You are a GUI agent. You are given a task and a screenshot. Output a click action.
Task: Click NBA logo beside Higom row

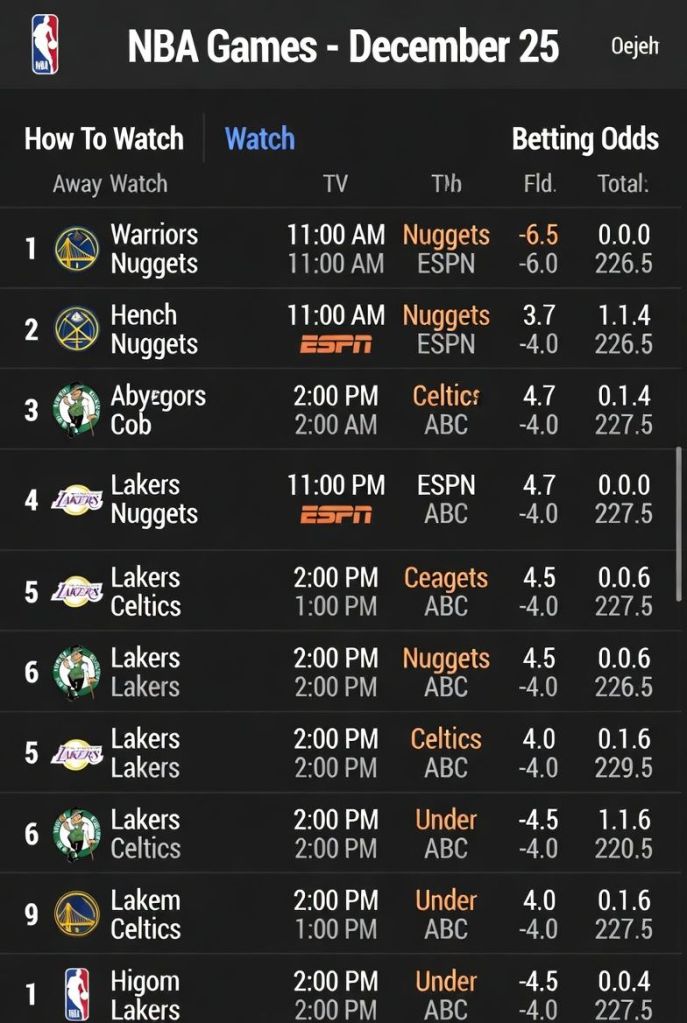77,994
